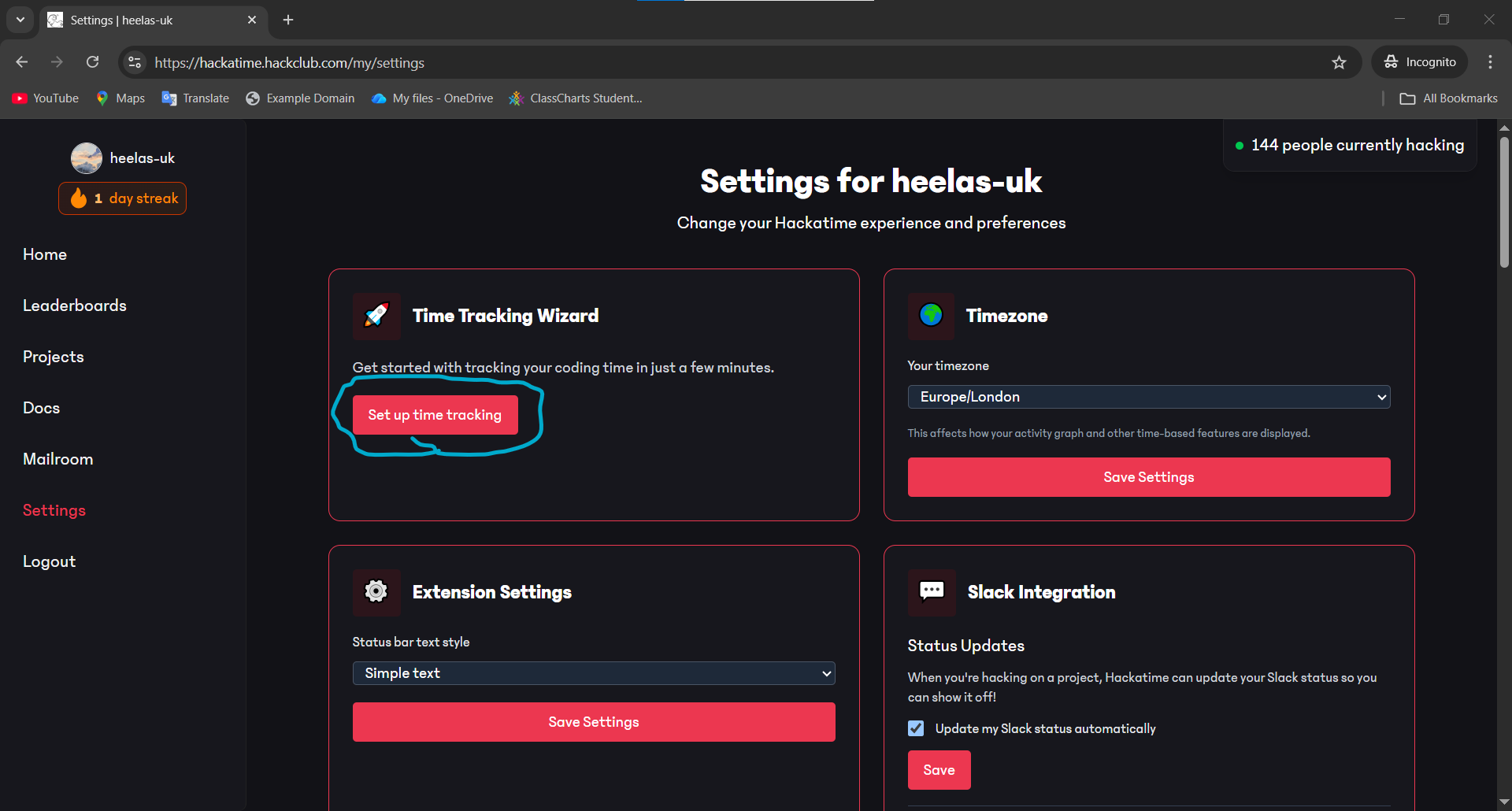This screenshot has height=811, width=1512.
Task: Open the ClassCharts Student bookmark
Action: tap(575, 98)
